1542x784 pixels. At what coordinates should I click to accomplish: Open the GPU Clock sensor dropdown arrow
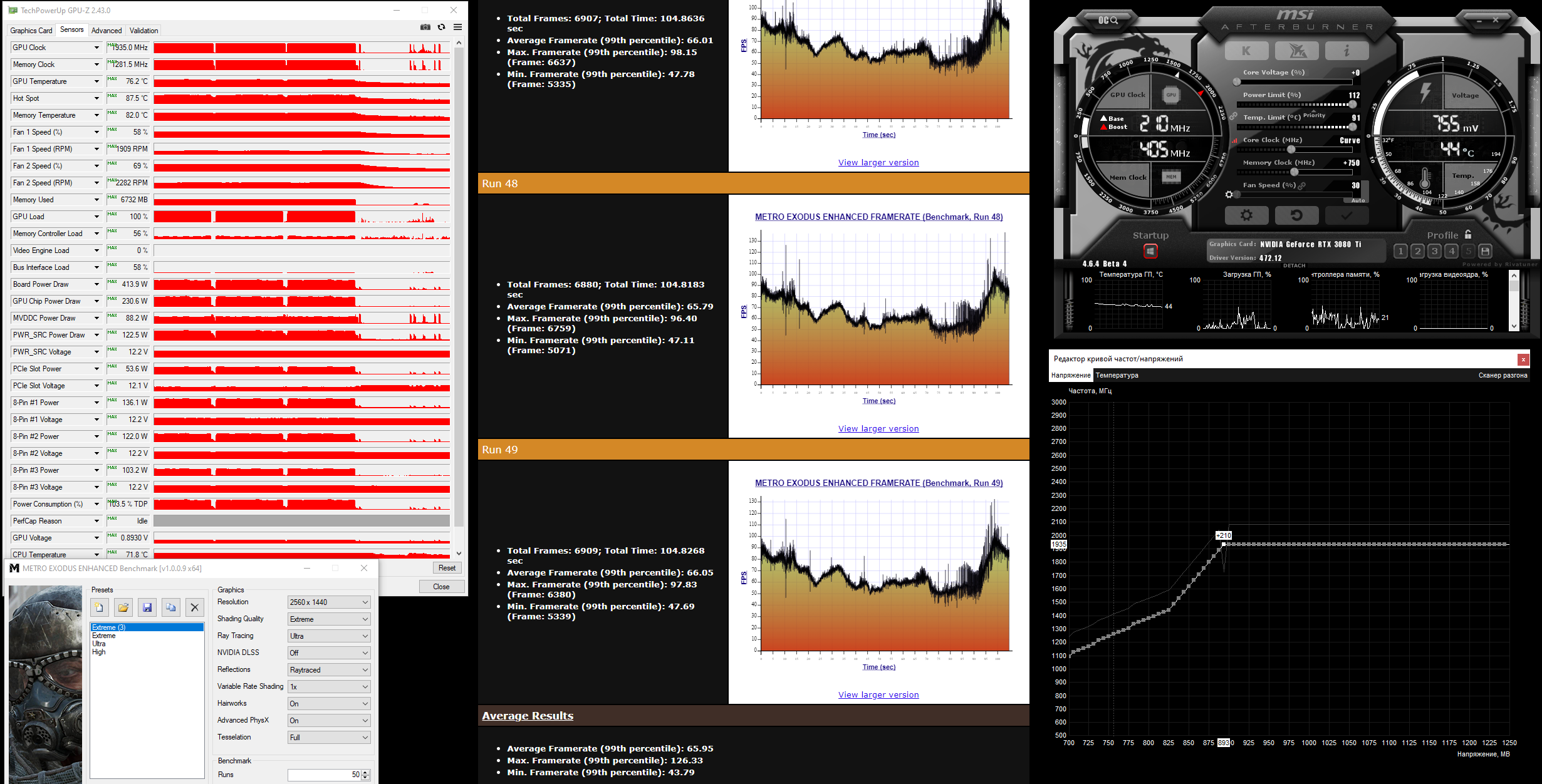(96, 48)
